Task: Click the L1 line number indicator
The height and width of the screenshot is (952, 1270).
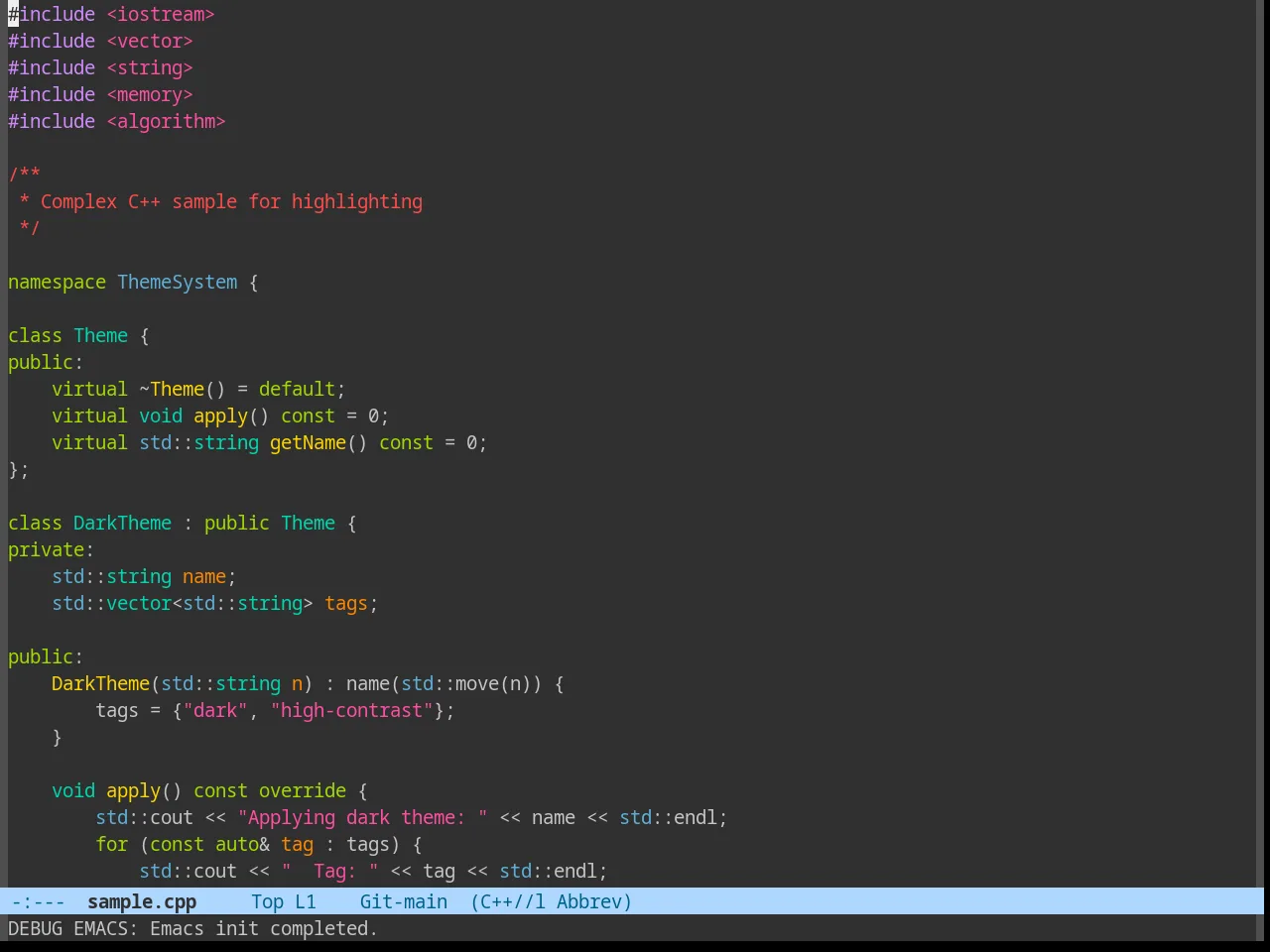Action: [306, 901]
